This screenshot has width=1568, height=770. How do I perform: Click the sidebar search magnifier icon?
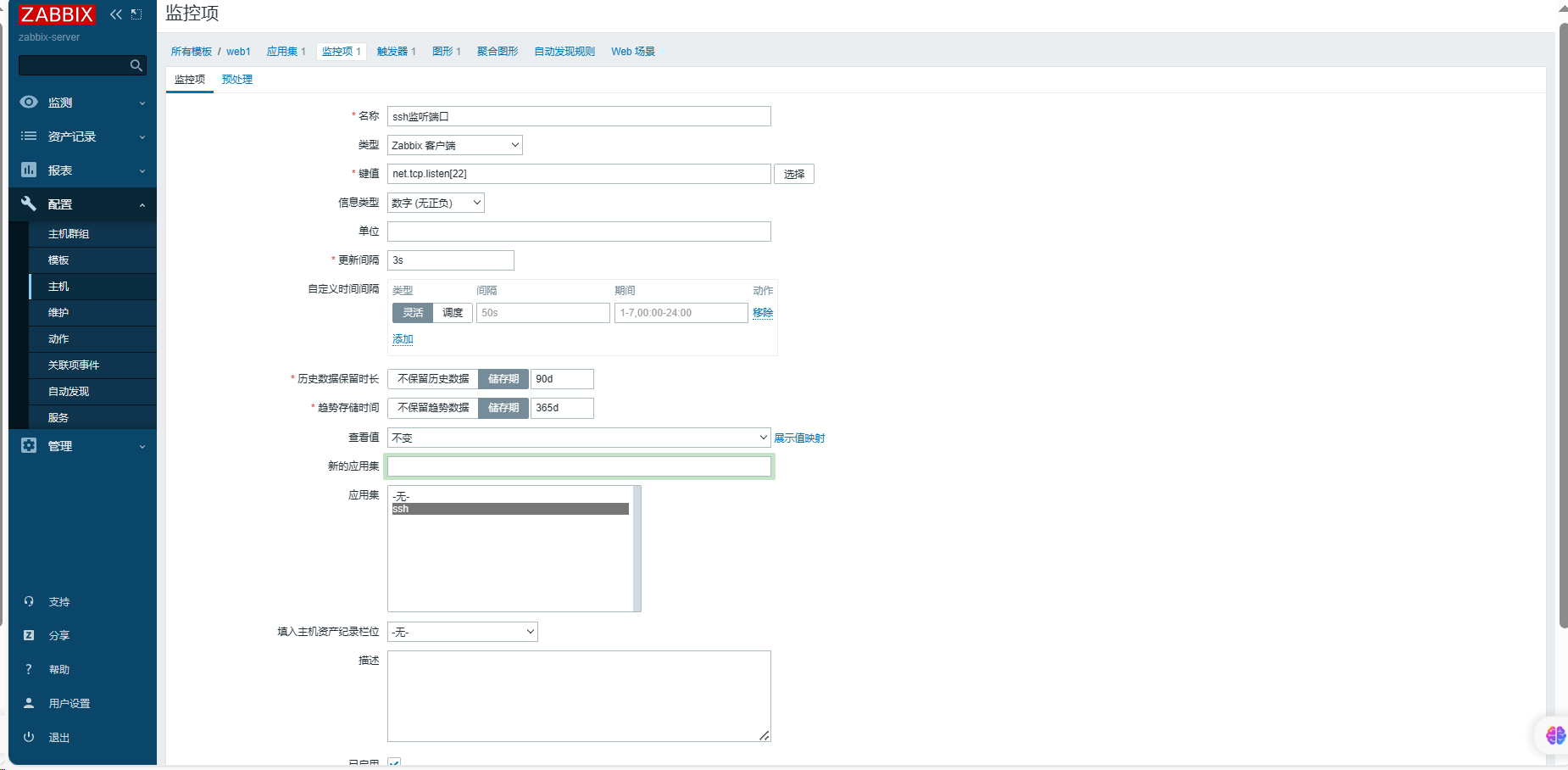tap(136, 65)
